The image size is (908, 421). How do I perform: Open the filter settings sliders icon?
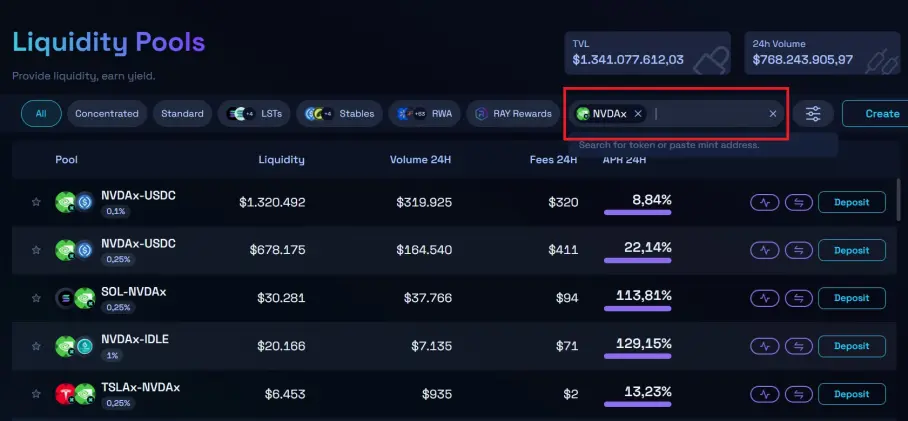813,114
